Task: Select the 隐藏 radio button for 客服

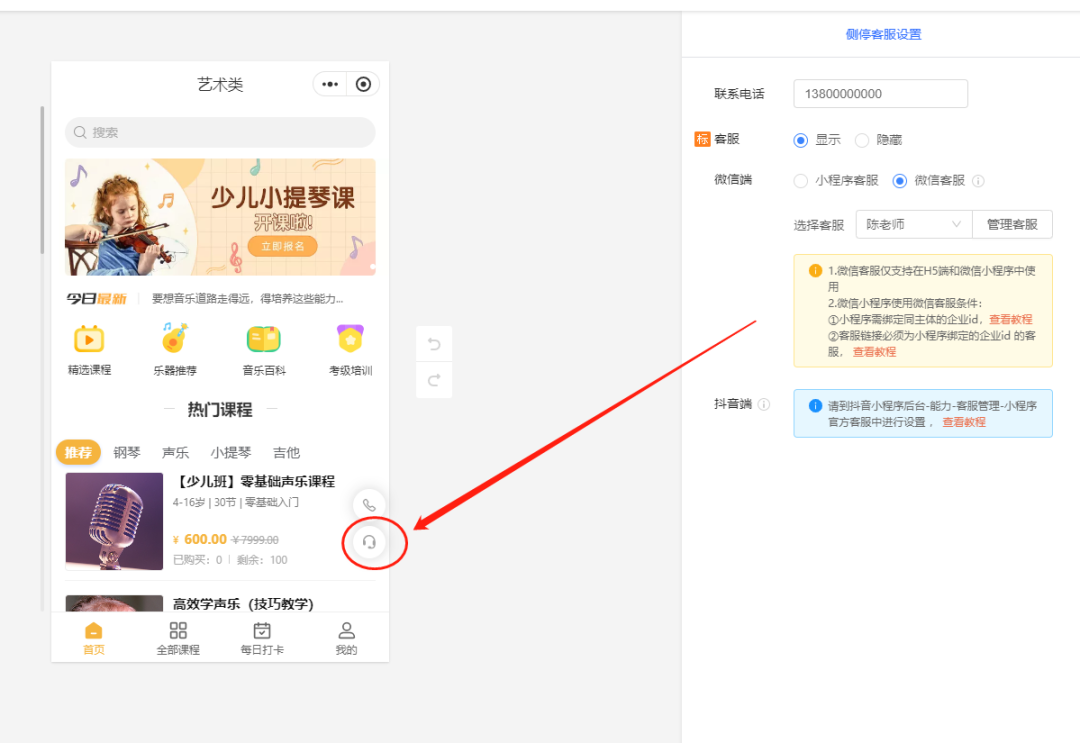Action: [860, 140]
